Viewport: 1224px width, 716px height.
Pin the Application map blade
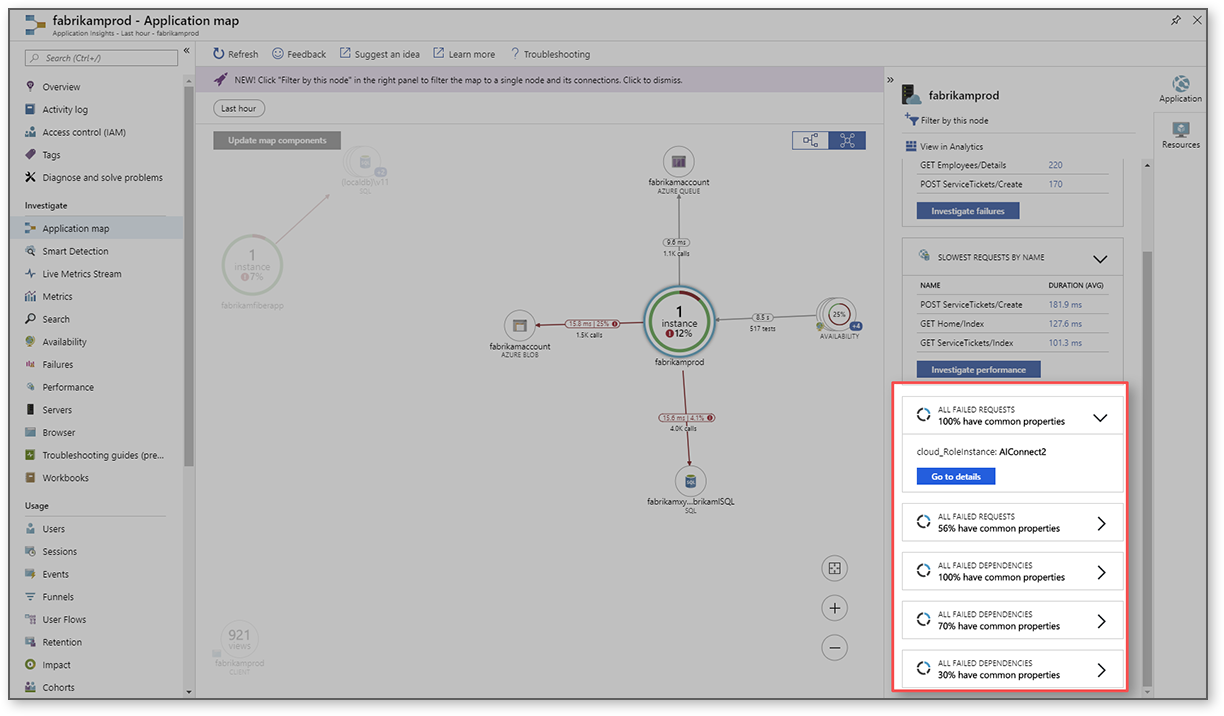pyautogui.click(x=1176, y=20)
